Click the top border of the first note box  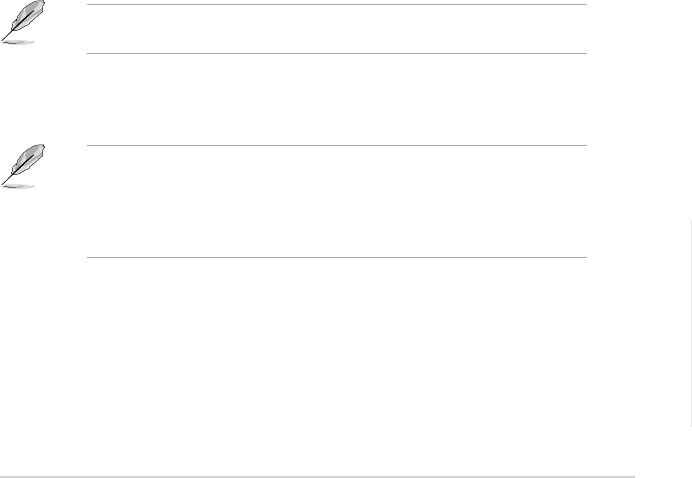click(x=336, y=4)
